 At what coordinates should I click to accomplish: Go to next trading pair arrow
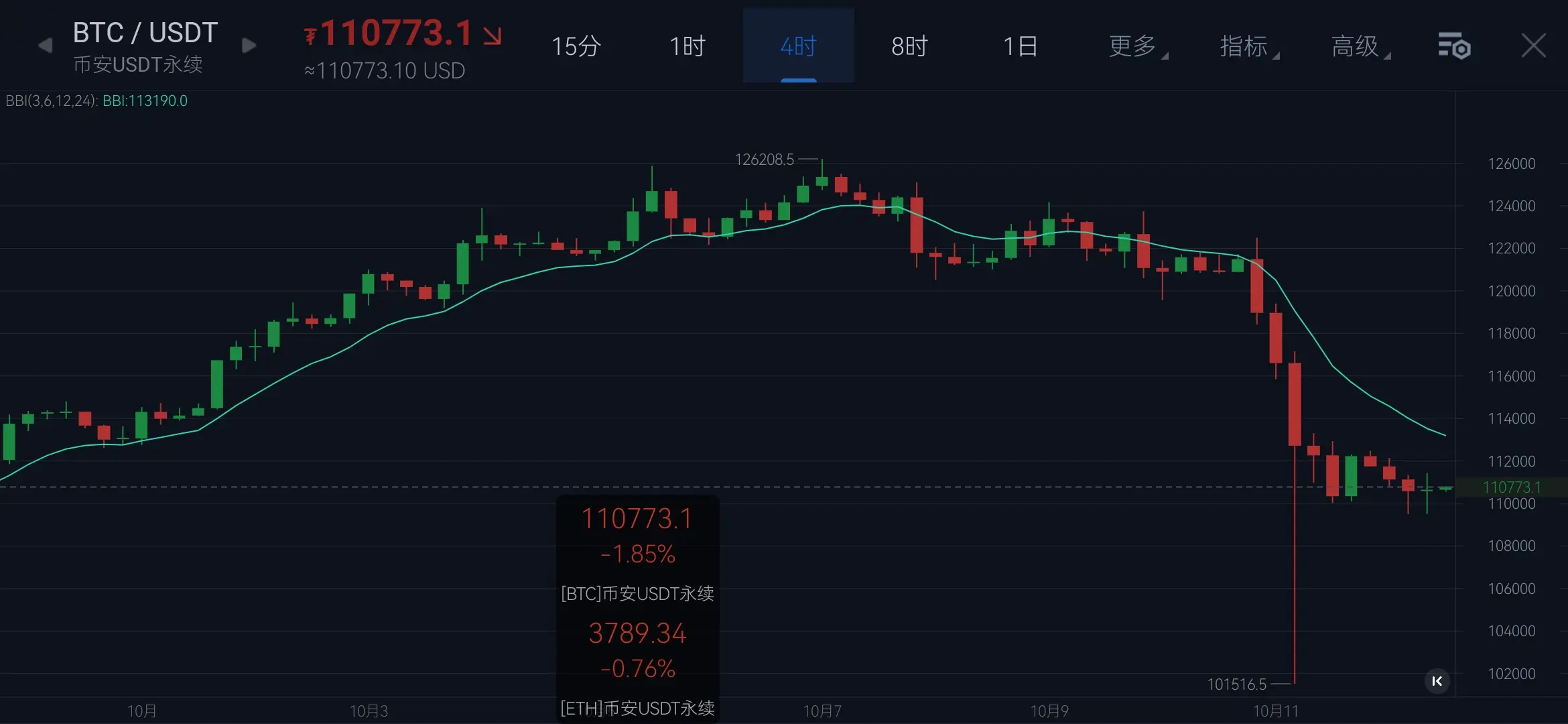pos(249,46)
